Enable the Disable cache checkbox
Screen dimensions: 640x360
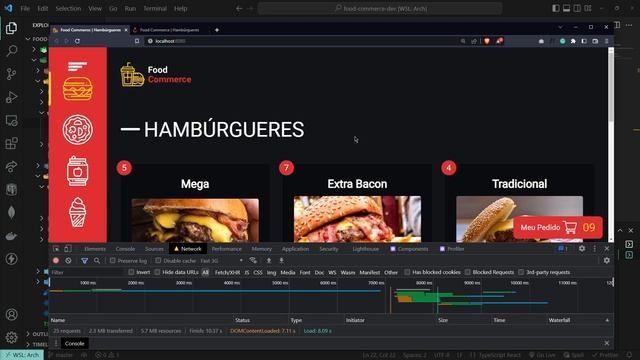(x=158, y=260)
